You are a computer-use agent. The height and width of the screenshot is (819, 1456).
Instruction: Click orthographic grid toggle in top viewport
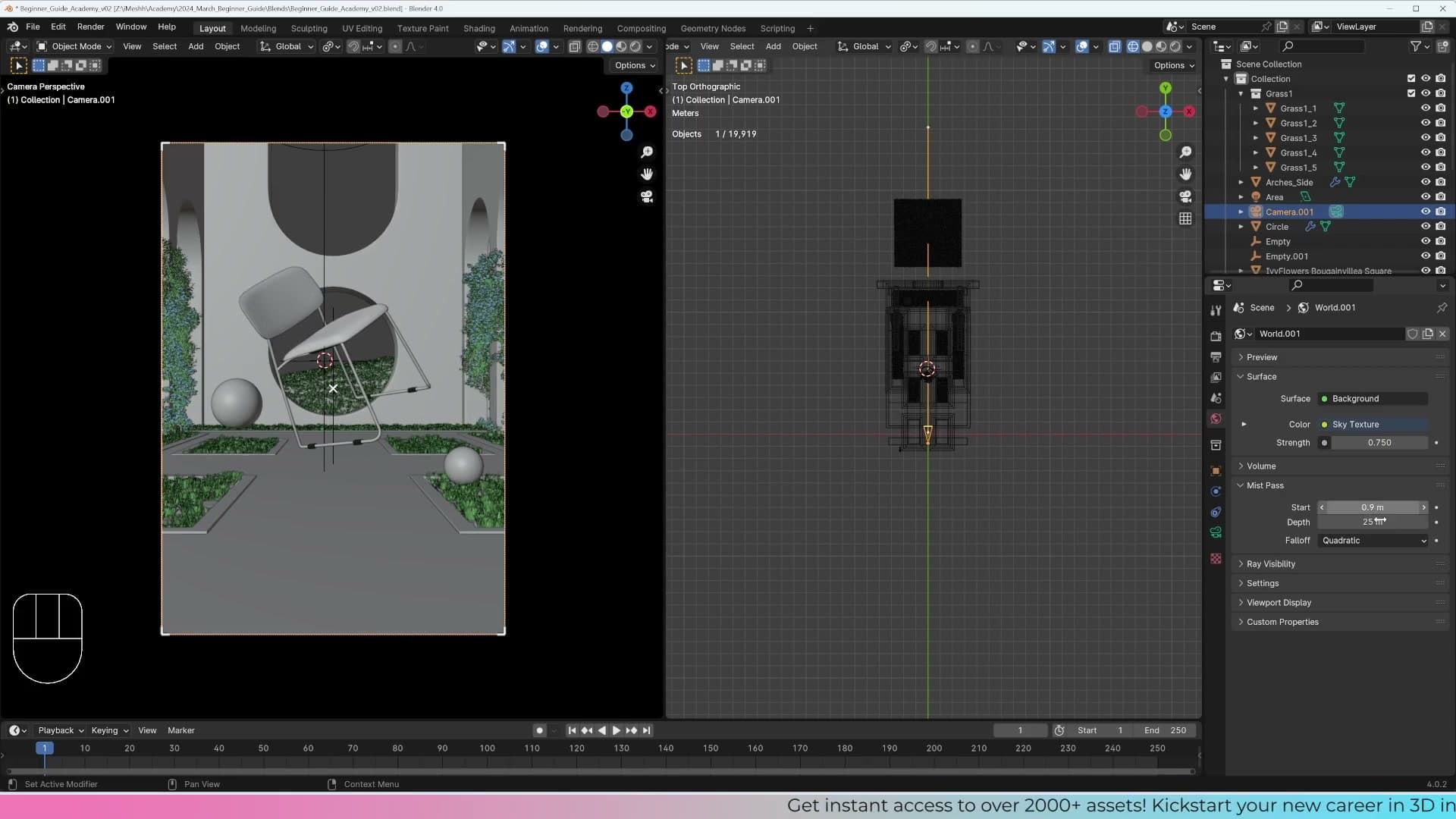pyautogui.click(x=1185, y=218)
